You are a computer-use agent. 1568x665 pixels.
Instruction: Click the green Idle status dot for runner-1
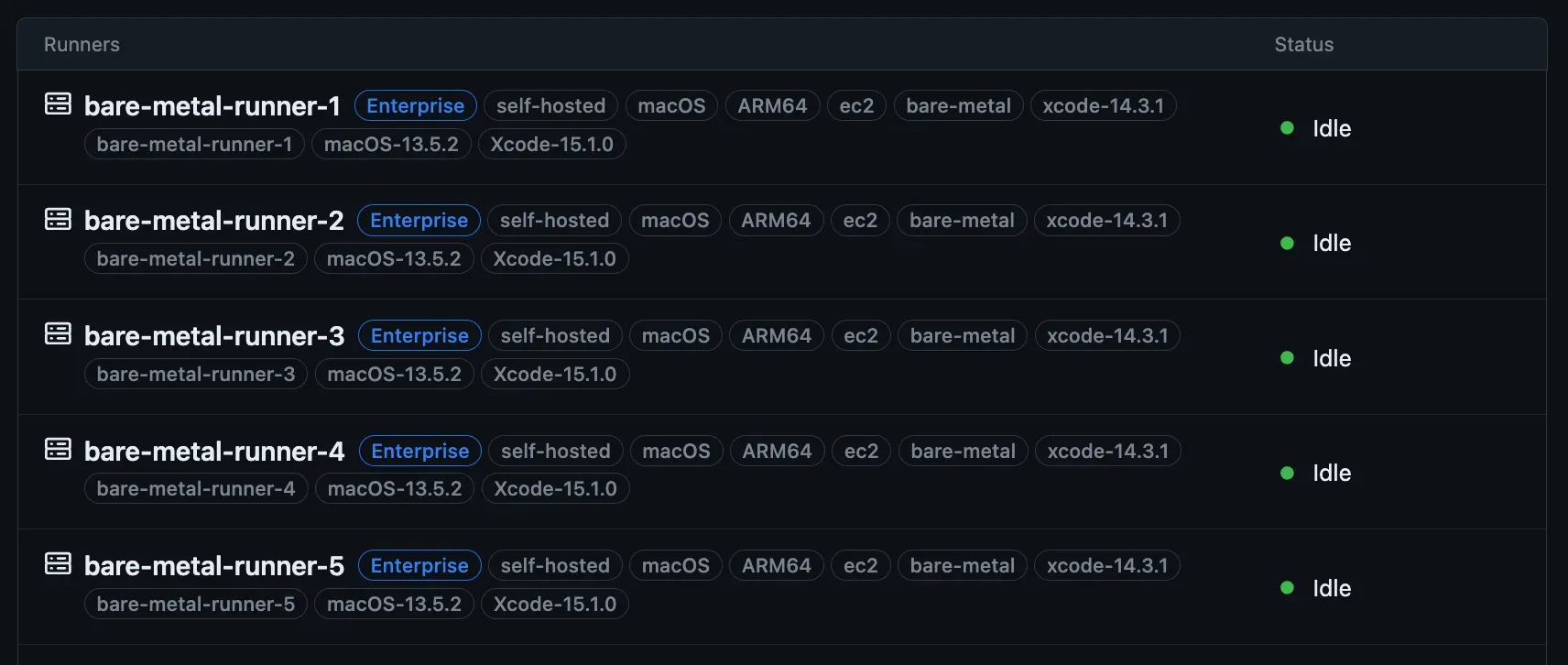[1287, 128]
